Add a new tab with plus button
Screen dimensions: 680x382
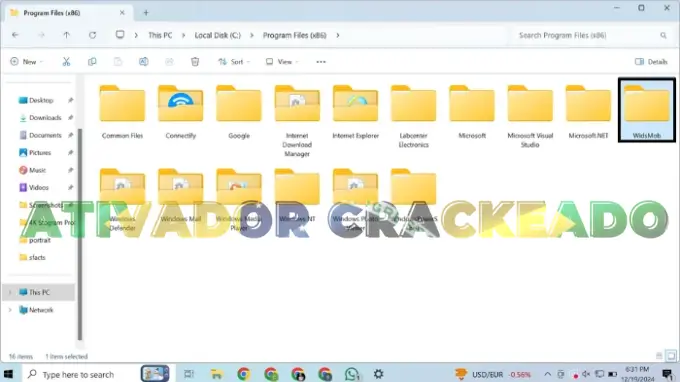[146, 13]
